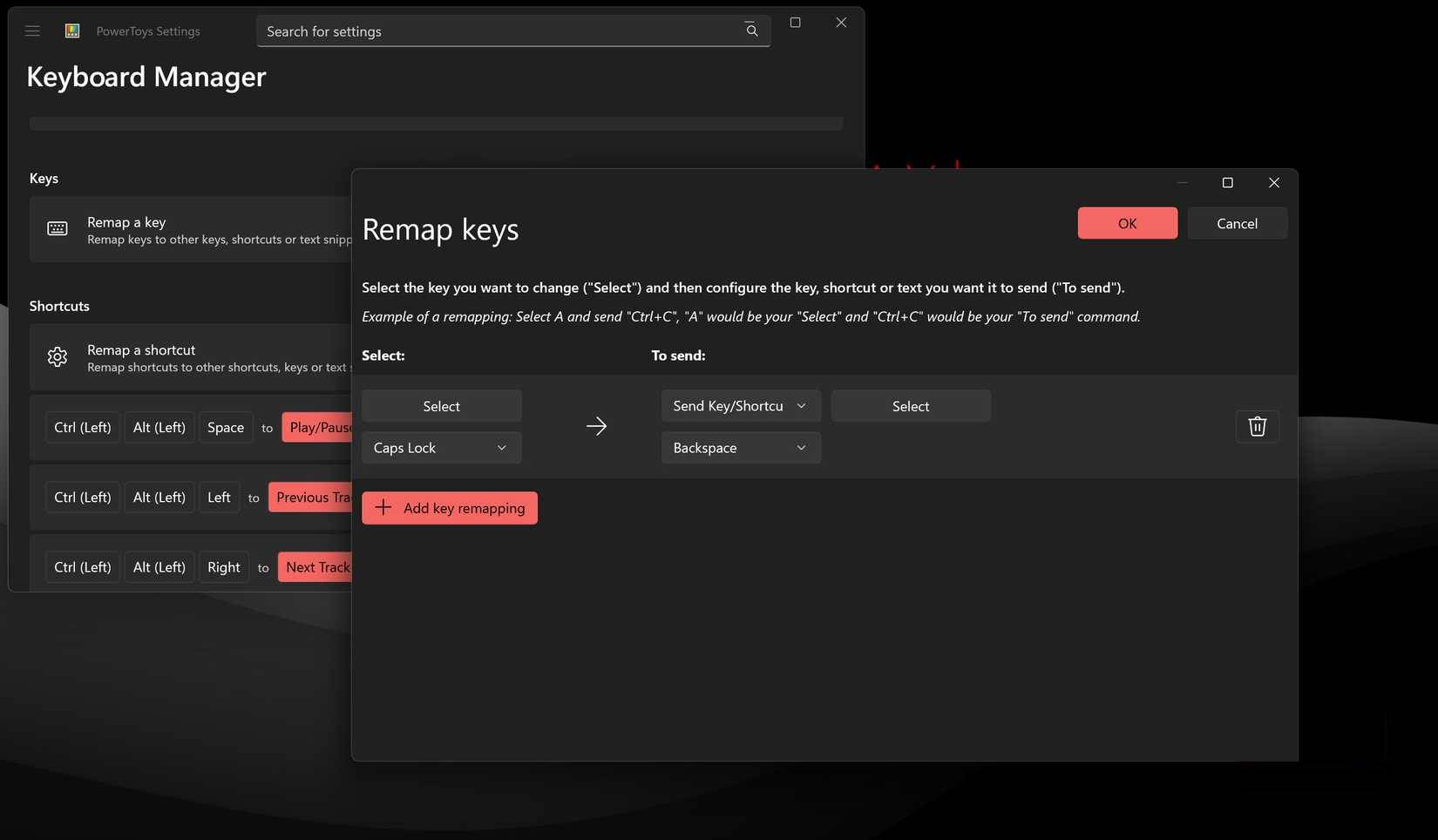Open the Remap a shortcut entry
The height and width of the screenshot is (840, 1438).
(x=174, y=356)
